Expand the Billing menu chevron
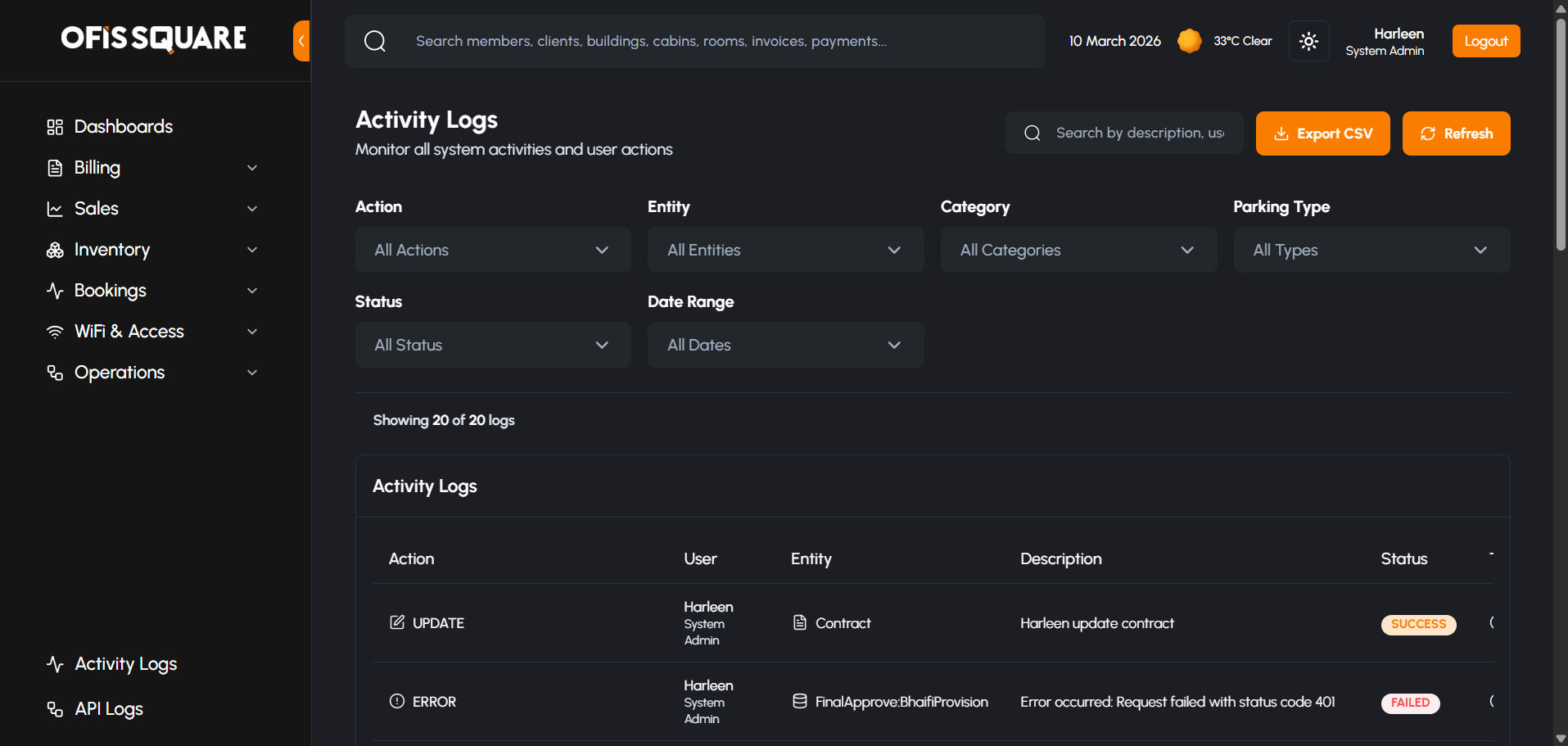 coord(252,168)
